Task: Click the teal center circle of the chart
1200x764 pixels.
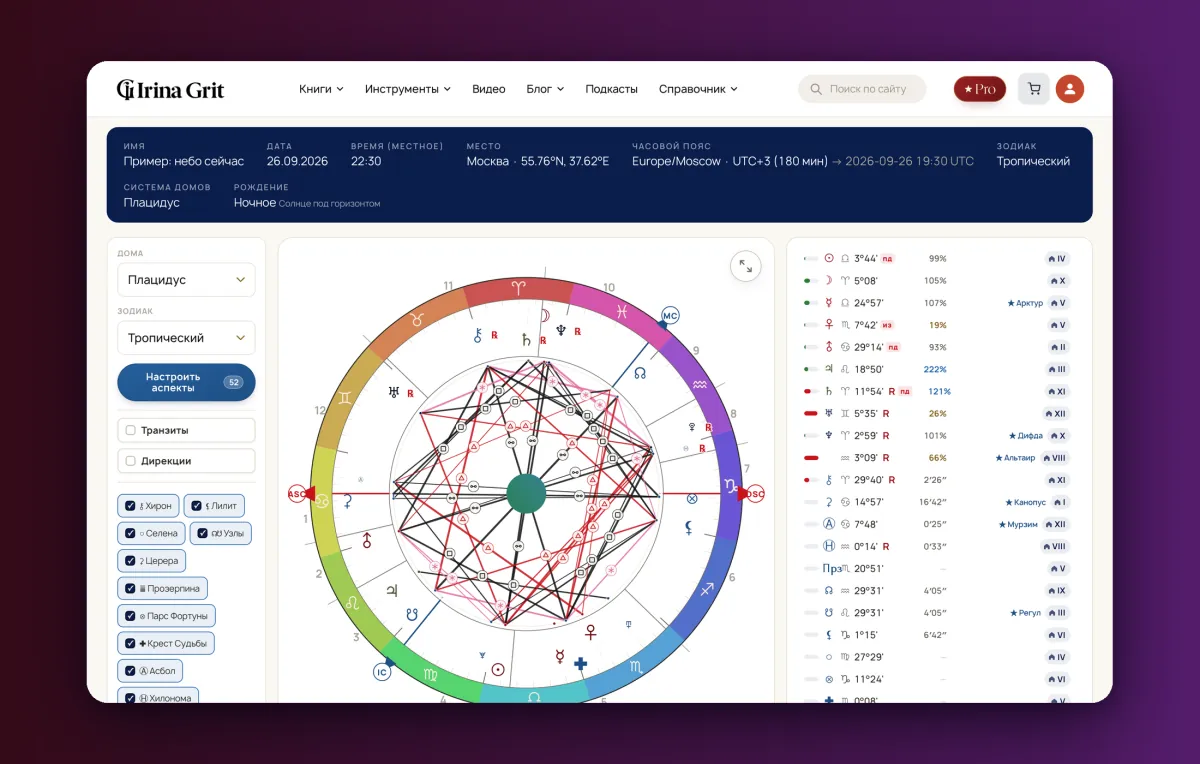Action: pos(526,494)
